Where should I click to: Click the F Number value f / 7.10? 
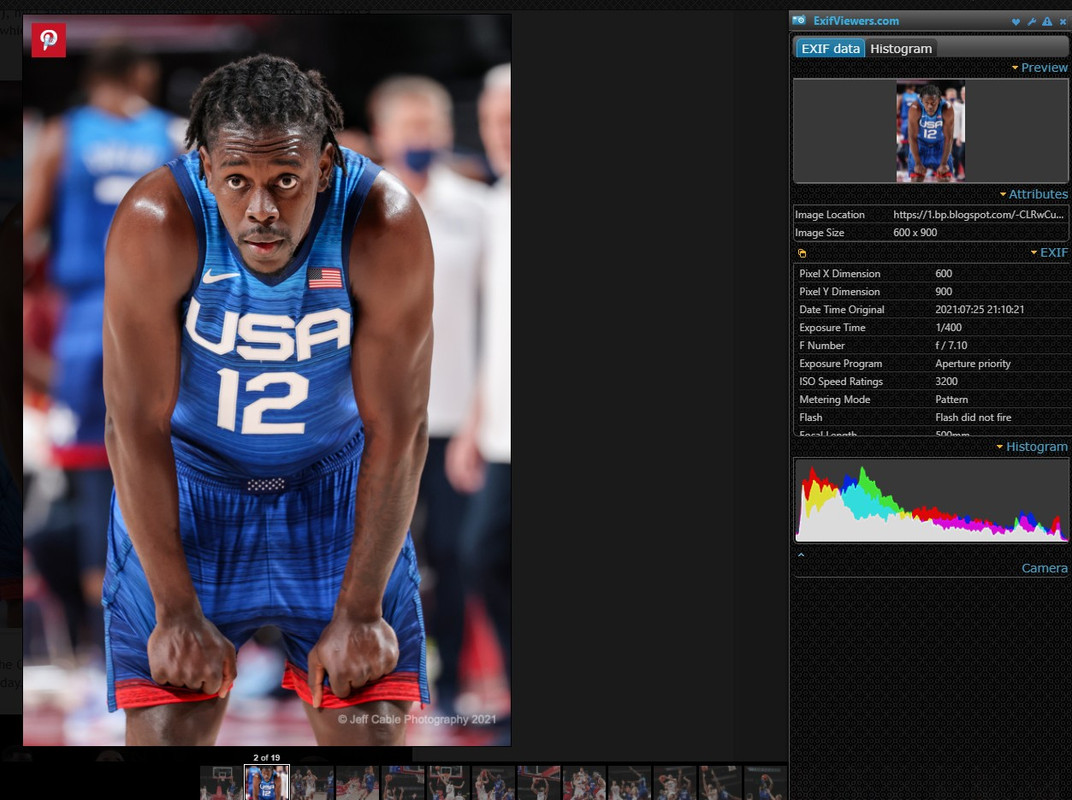(x=951, y=345)
